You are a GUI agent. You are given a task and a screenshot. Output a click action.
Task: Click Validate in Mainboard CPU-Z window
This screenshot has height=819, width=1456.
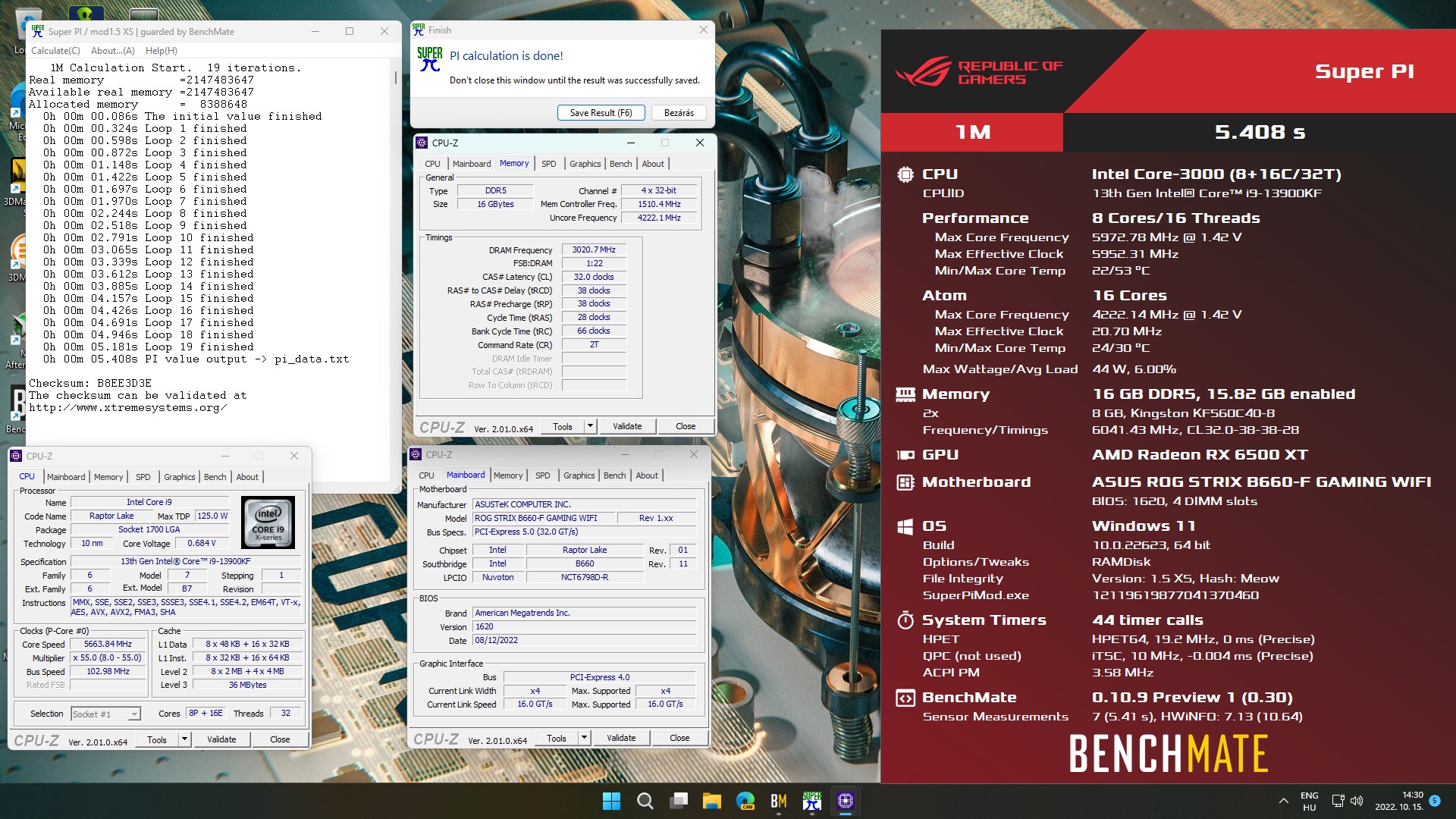point(621,739)
